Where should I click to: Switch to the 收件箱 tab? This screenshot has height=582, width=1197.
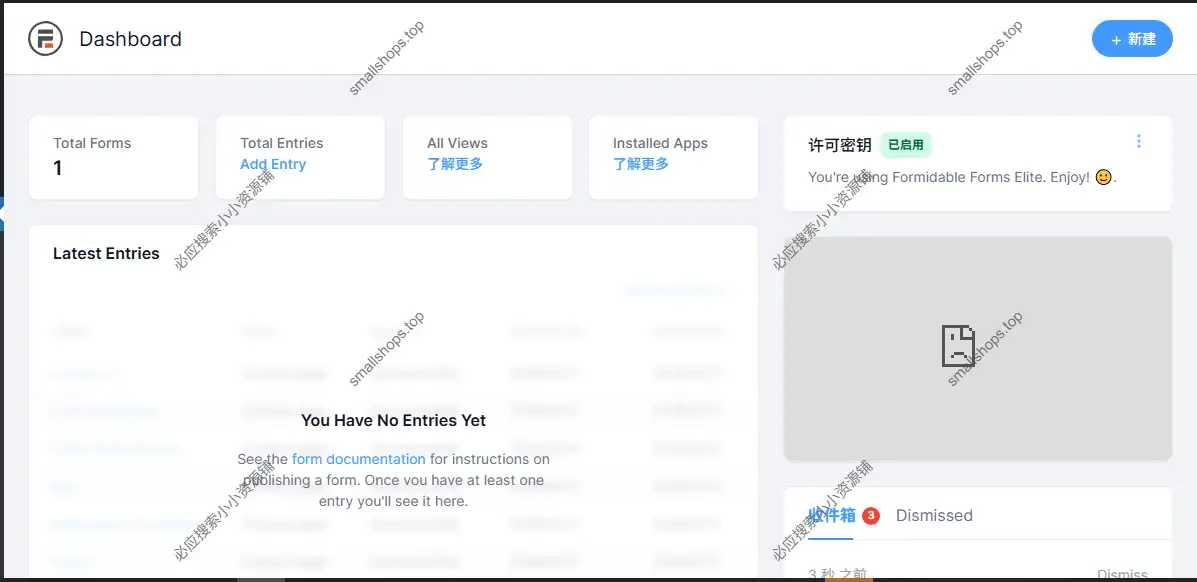pos(833,515)
